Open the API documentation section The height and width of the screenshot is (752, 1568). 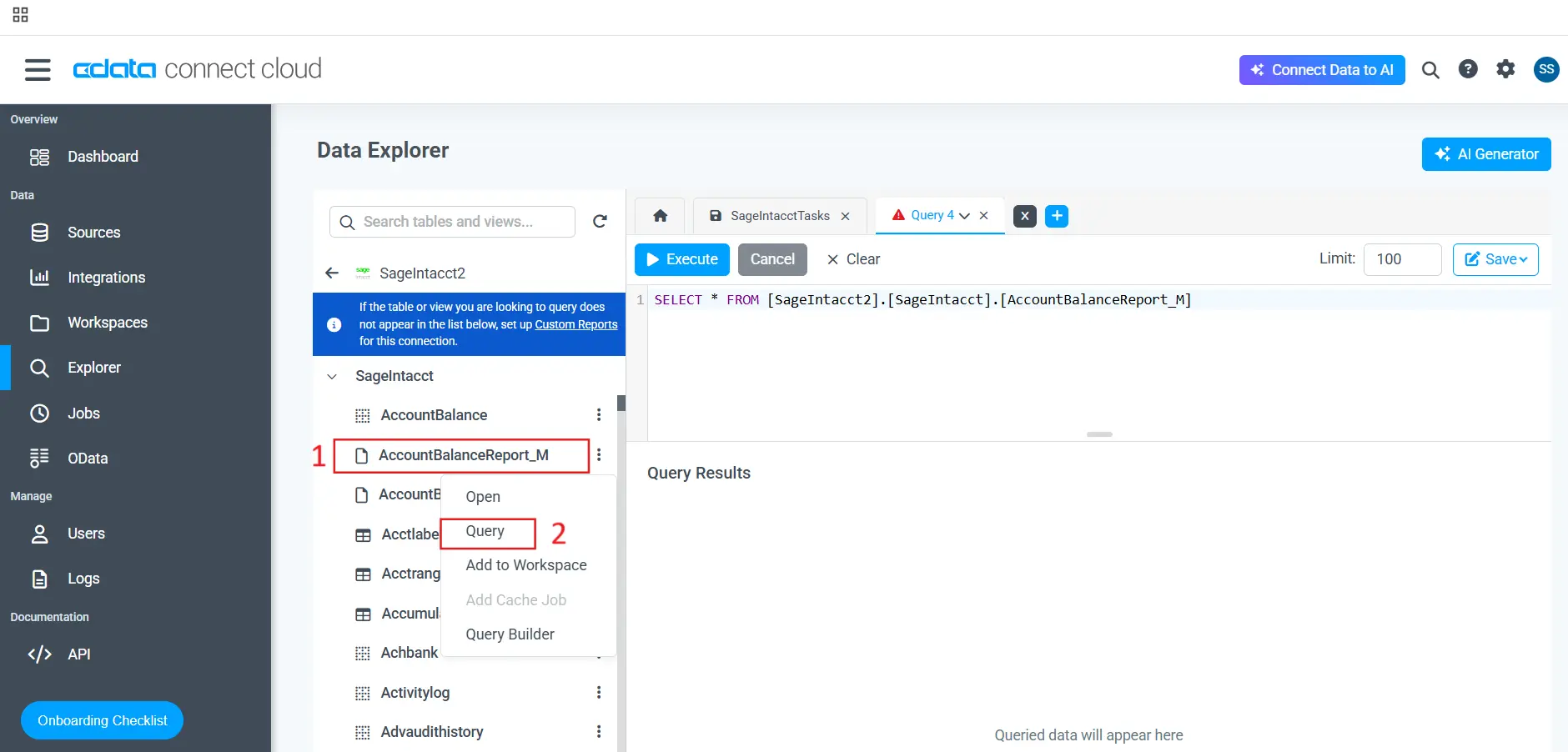coord(79,654)
